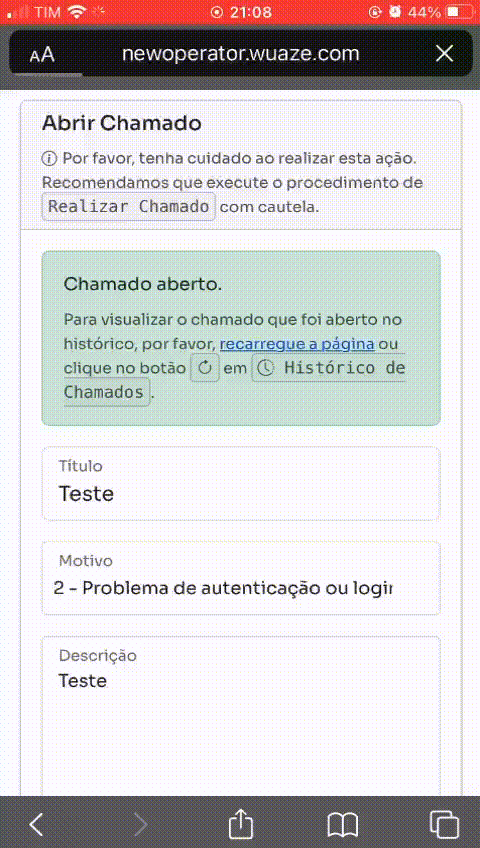Click the 'Chamado aberto.' alert heading
480x848 pixels.
pyautogui.click(x=143, y=285)
